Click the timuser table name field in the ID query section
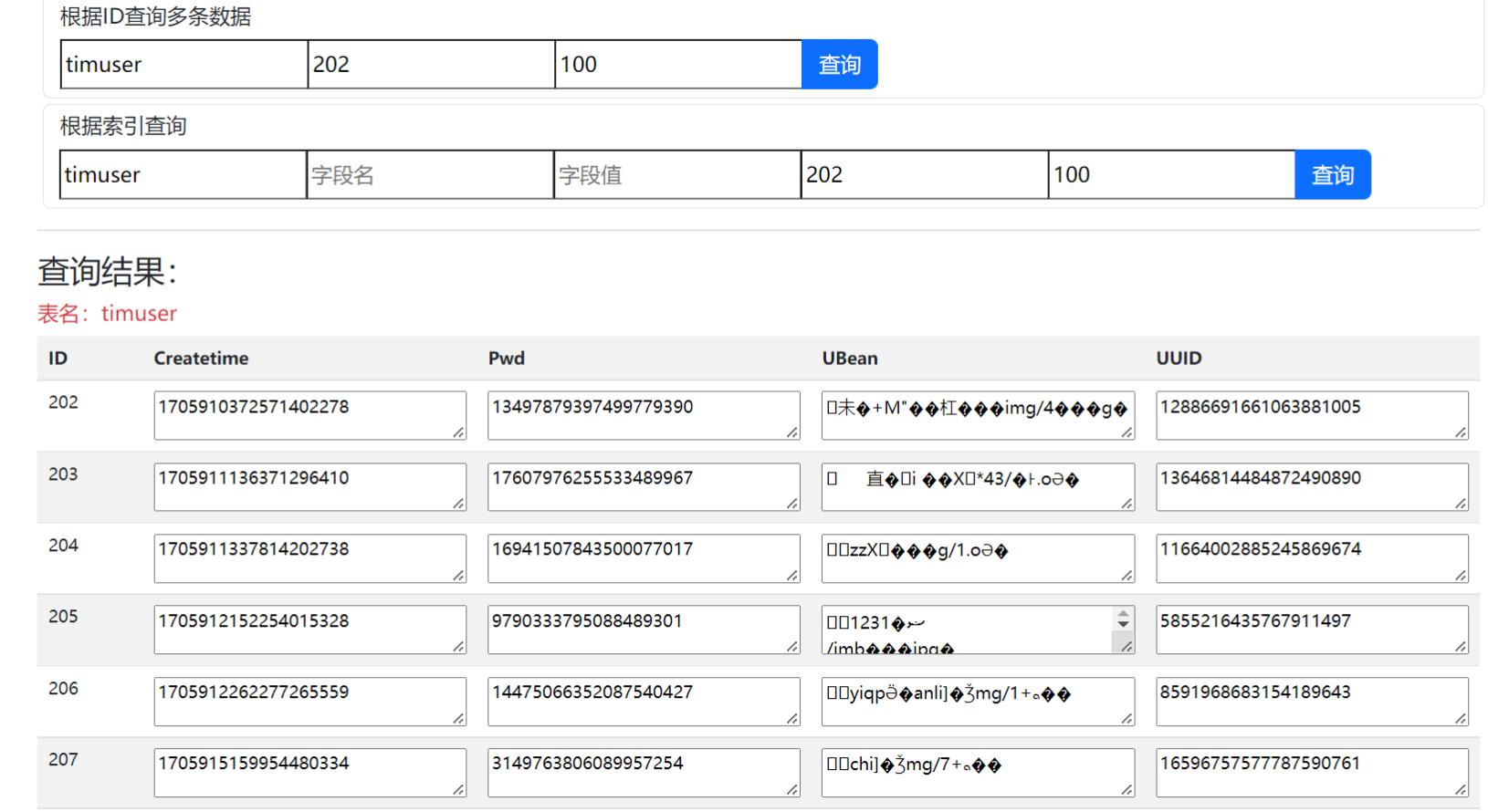 click(x=183, y=65)
